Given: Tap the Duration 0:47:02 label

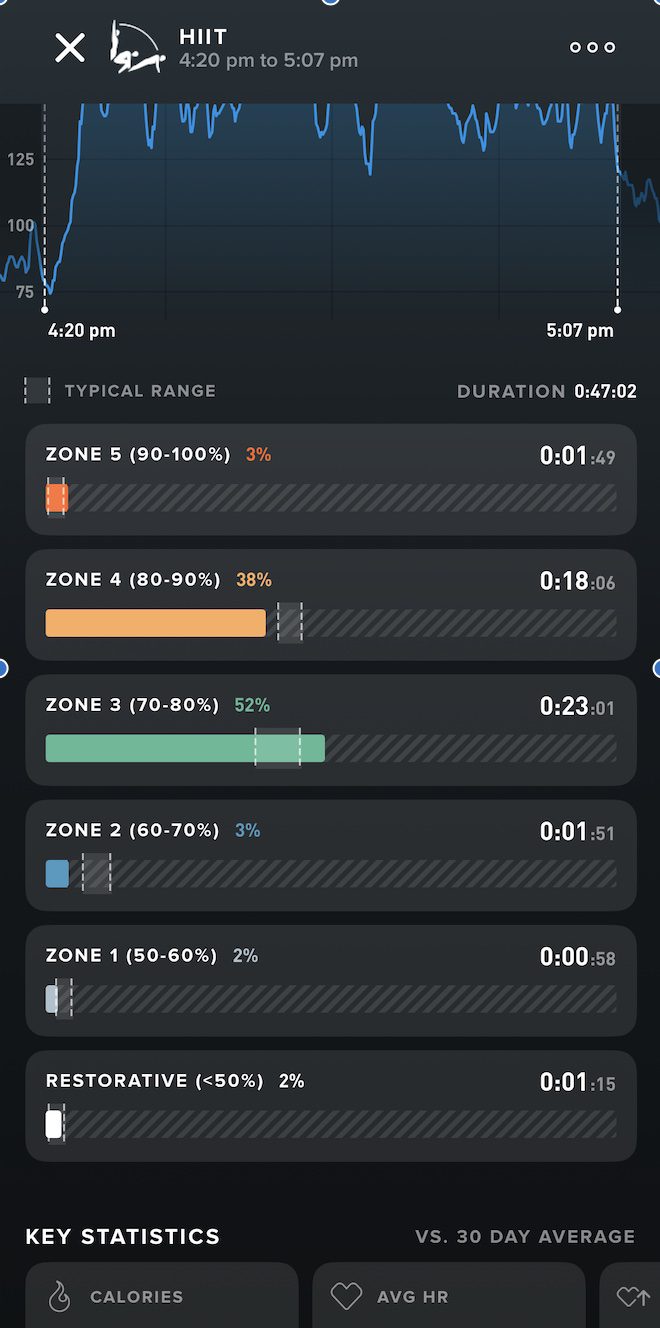Looking at the screenshot, I should [x=546, y=391].
